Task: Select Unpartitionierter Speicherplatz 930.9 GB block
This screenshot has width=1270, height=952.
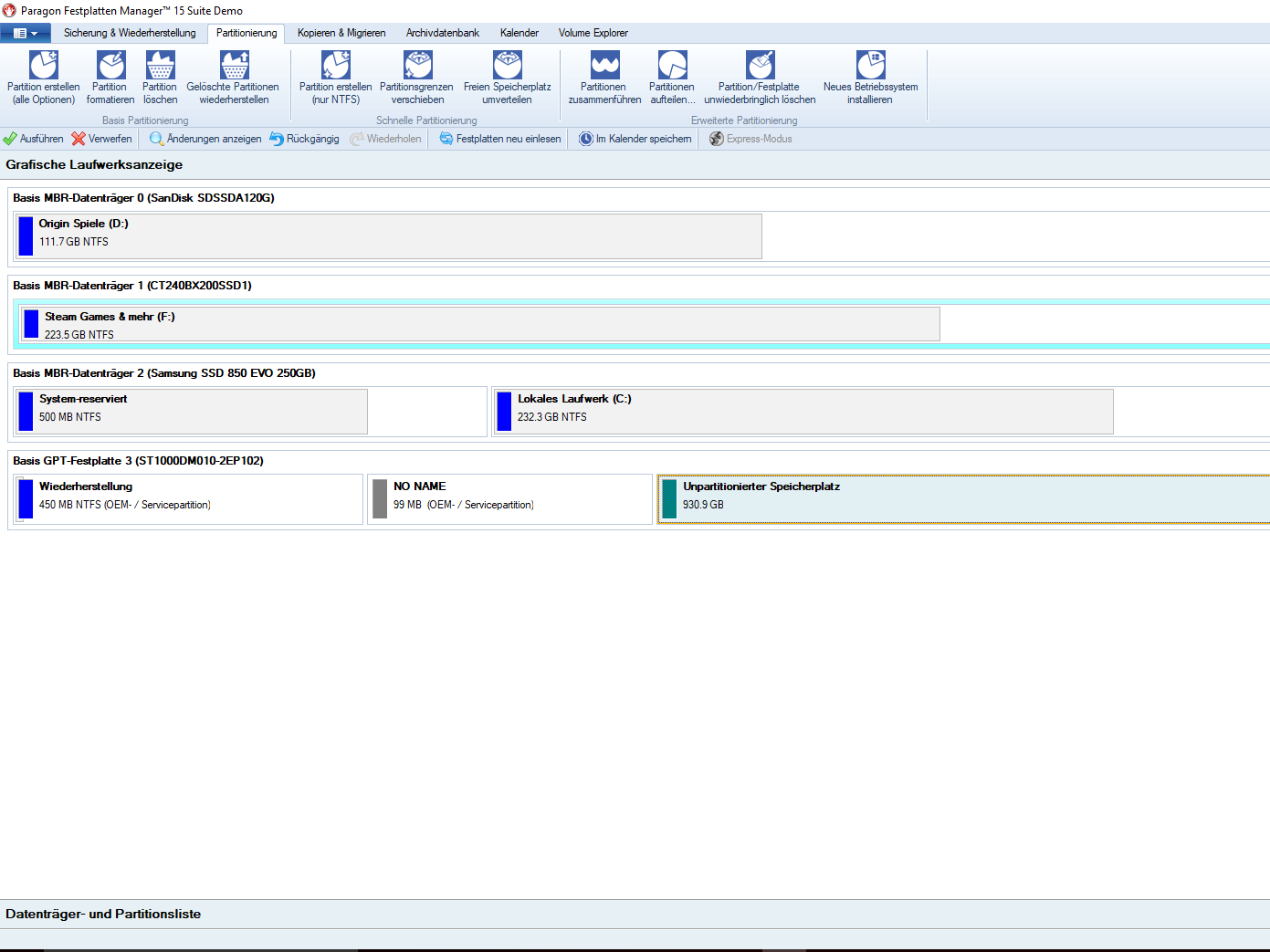Action: point(964,499)
